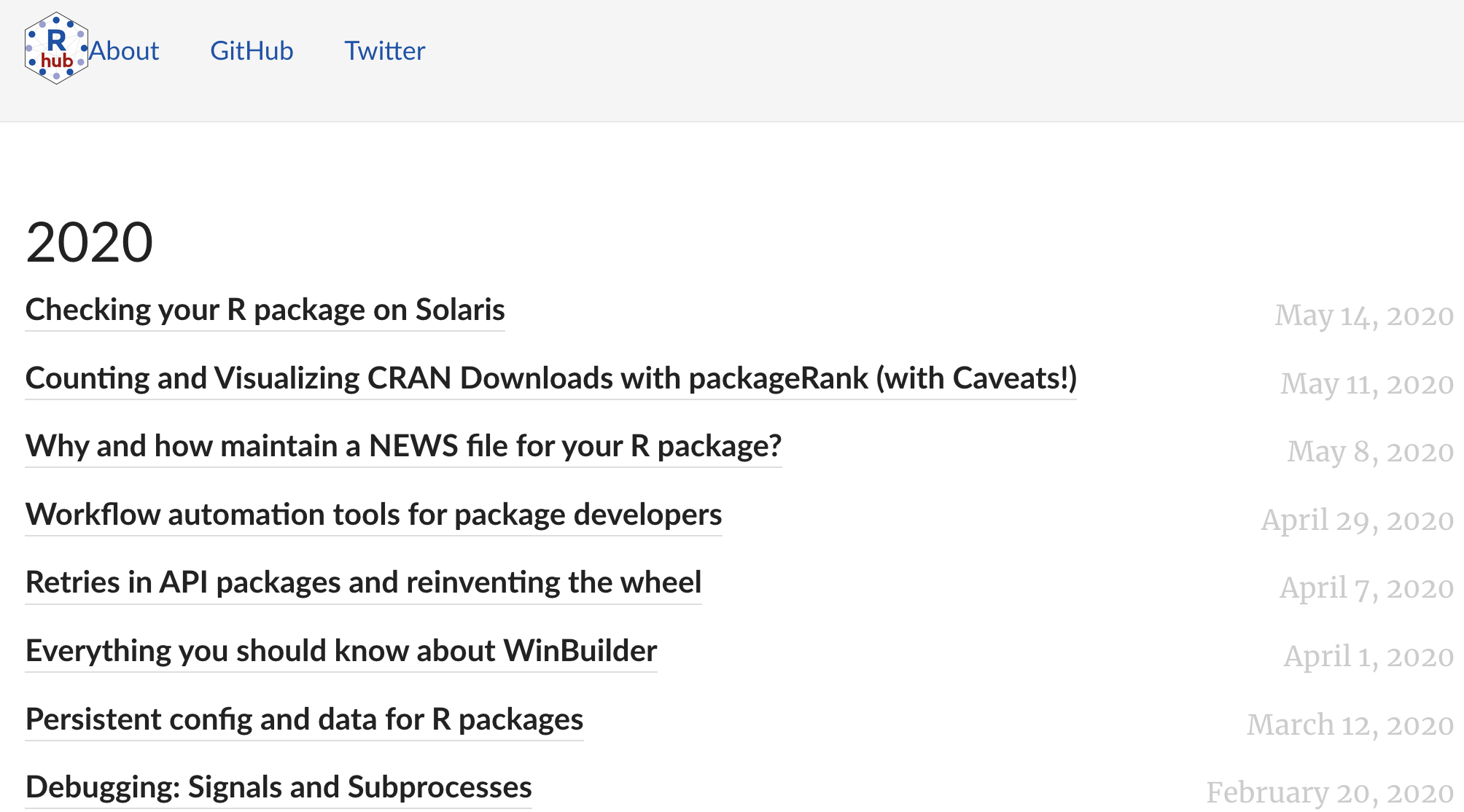Read 'Debugging: Signals and Subprocesses' post

click(279, 787)
